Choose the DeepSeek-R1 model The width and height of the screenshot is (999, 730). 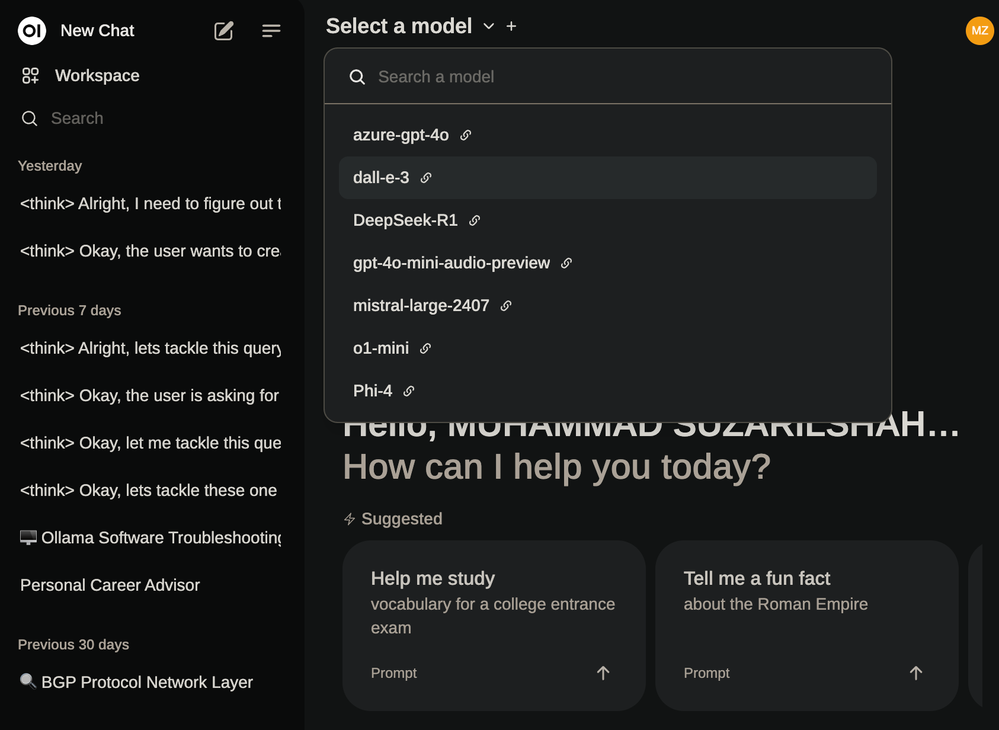coord(608,220)
